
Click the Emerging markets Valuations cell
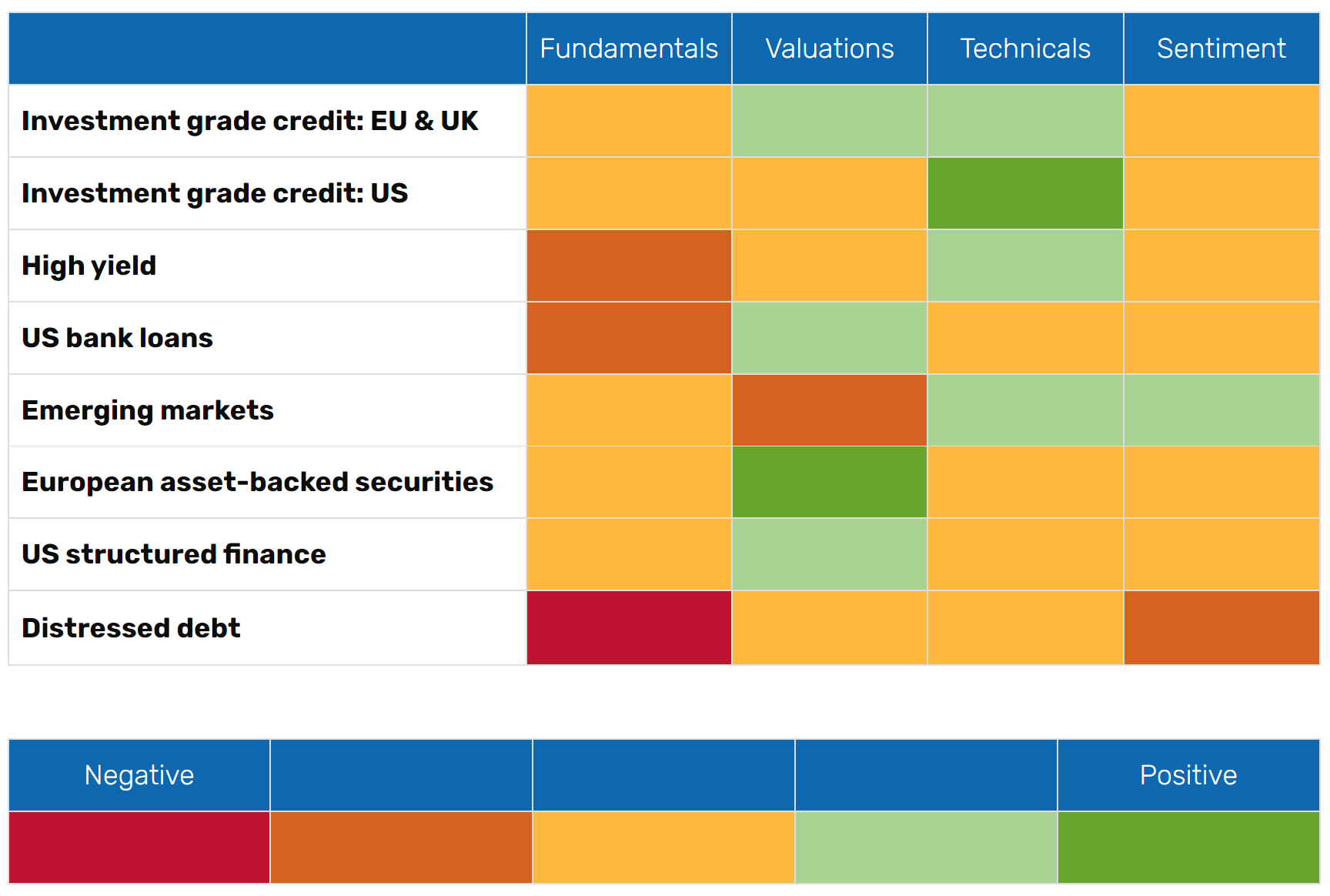click(829, 410)
